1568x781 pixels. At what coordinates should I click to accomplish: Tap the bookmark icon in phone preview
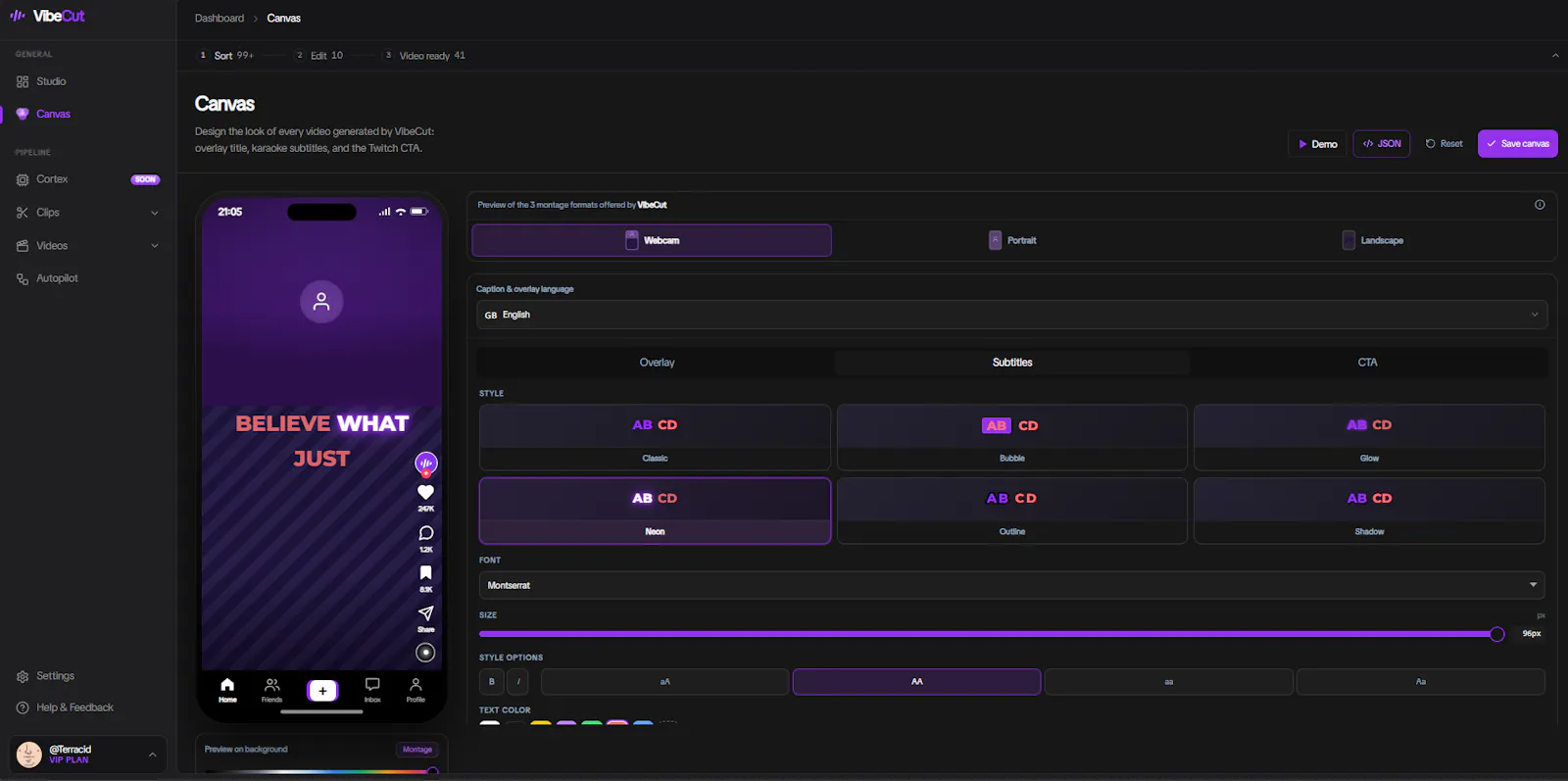[x=425, y=573]
